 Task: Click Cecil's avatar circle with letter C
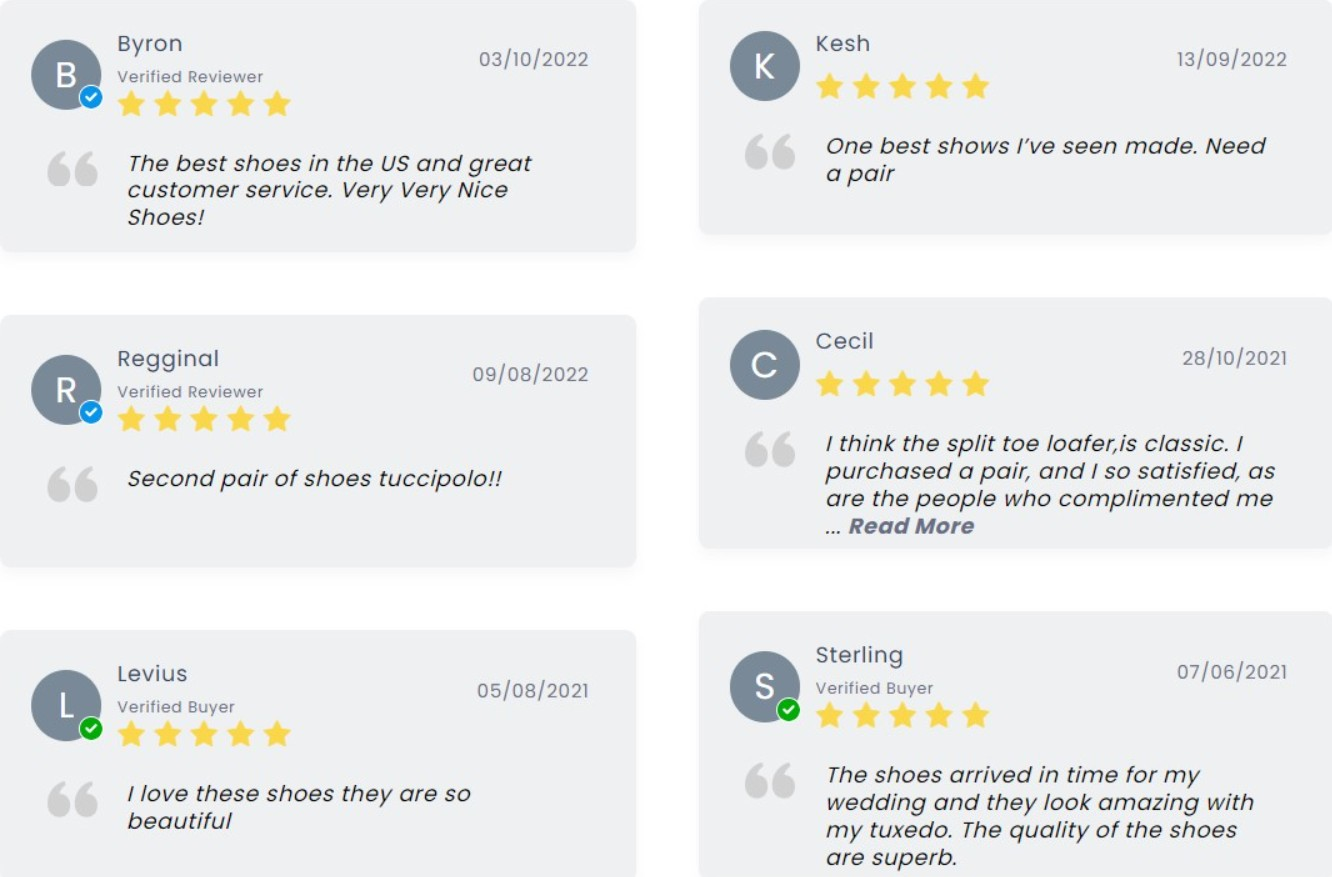pos(764,365)
